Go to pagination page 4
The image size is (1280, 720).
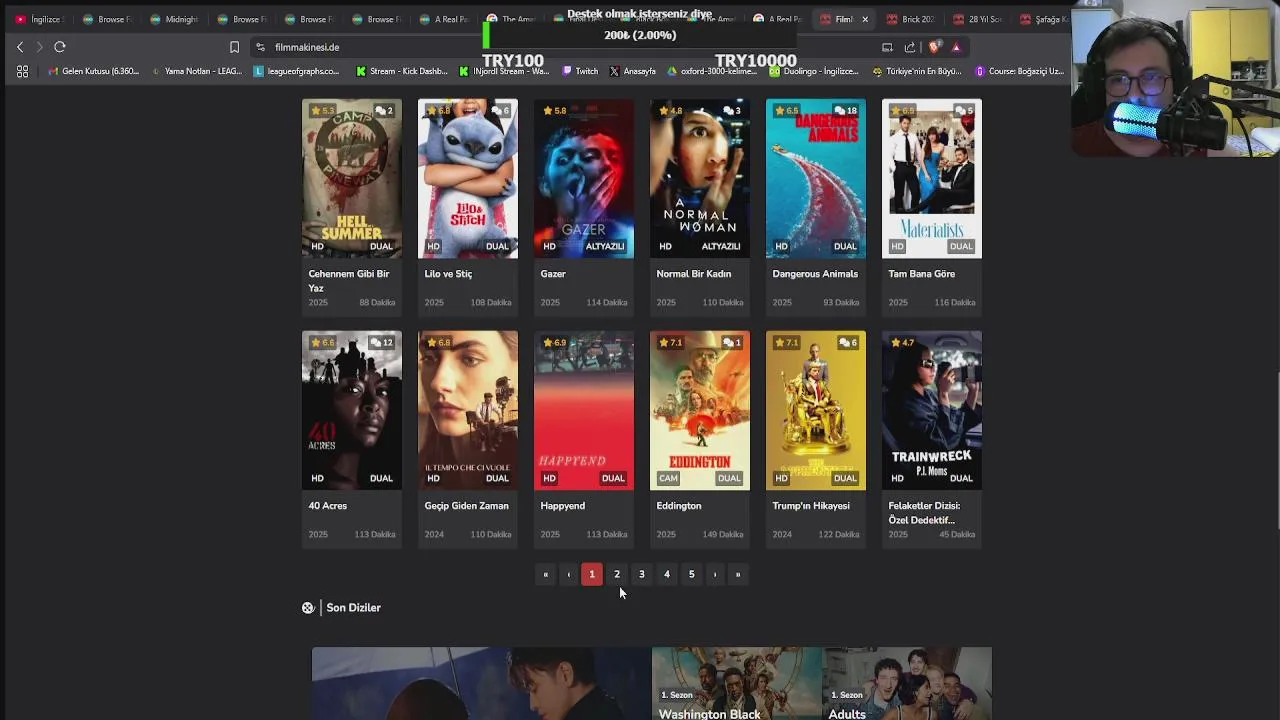point(667,574)
